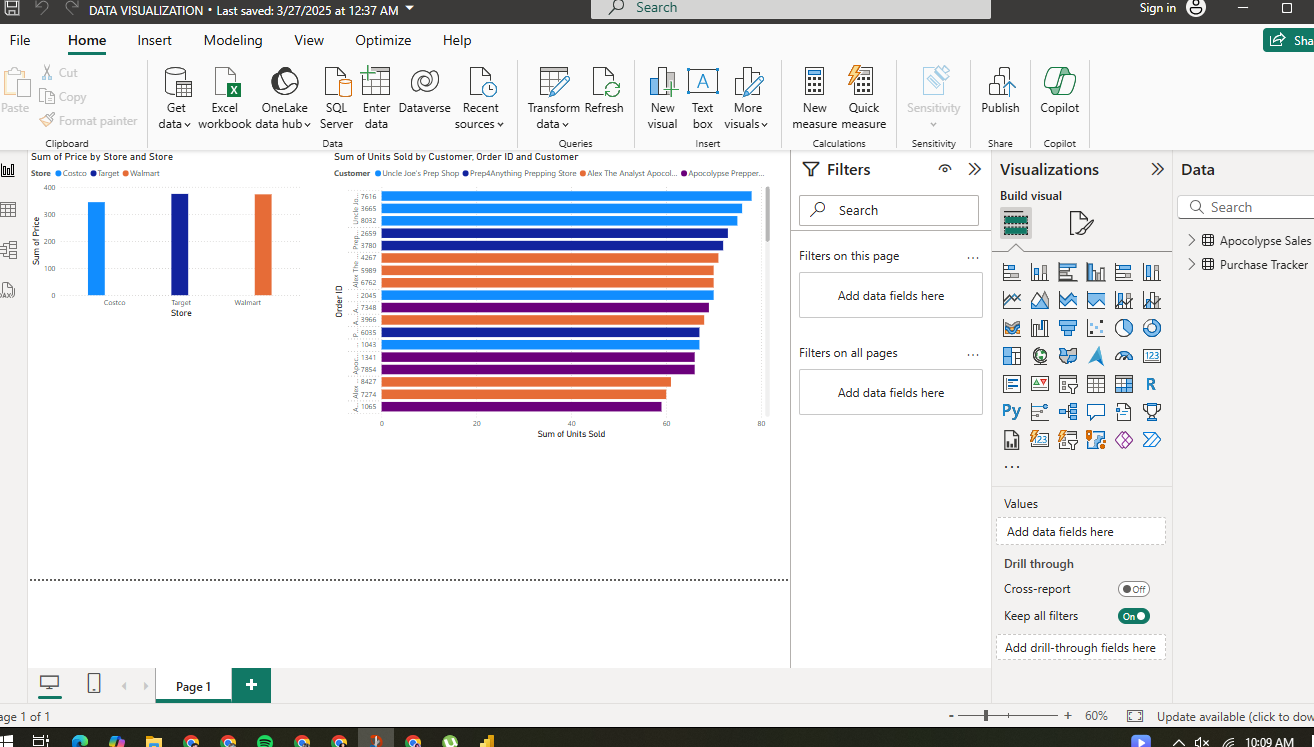The height and width of the screenshot is (747, 1314).
Task: Pick the Gauge visual
Action: (x=1124, y=356)
